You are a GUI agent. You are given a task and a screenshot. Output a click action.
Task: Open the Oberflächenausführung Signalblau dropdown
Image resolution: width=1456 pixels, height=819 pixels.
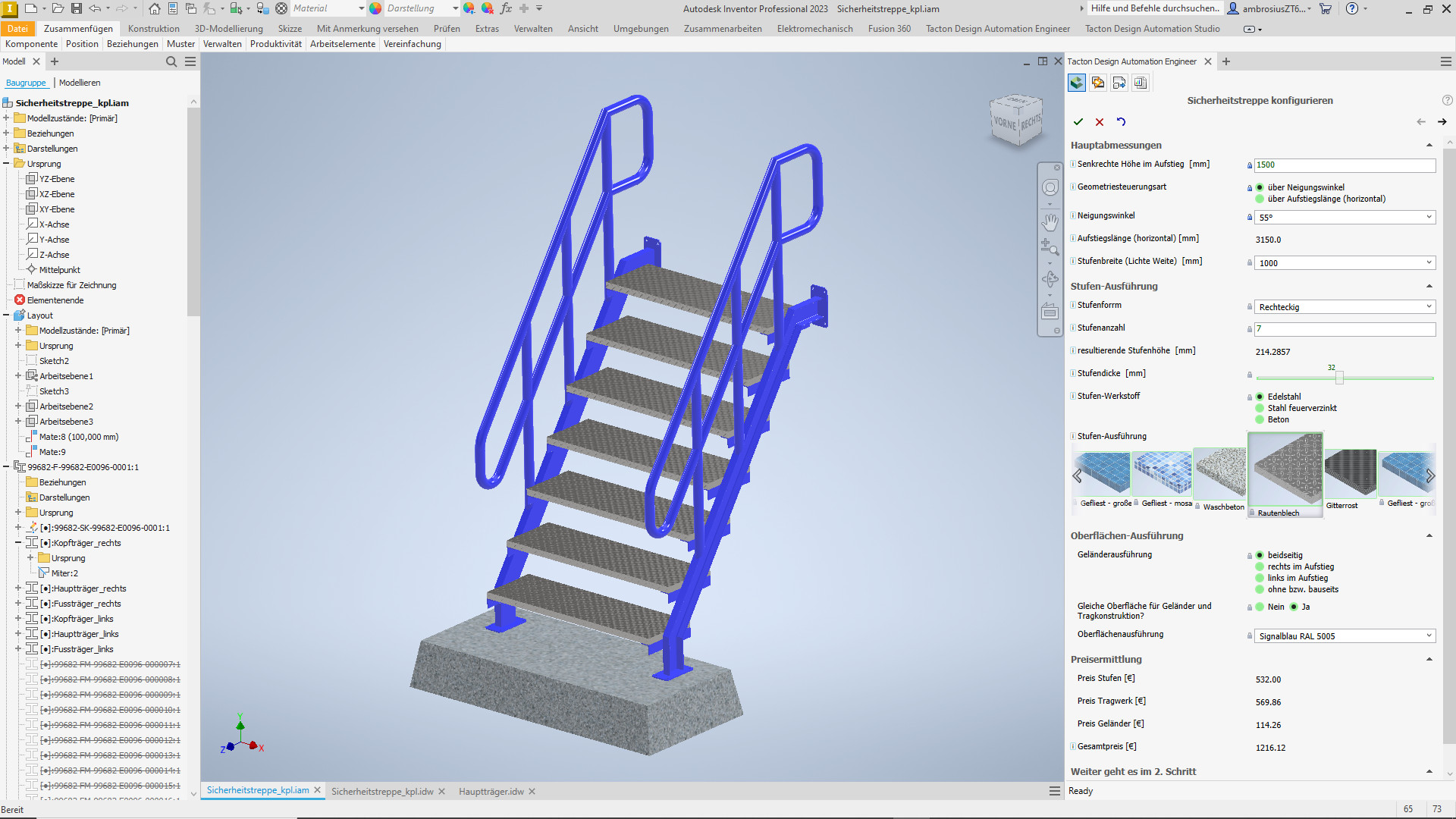1429,636
